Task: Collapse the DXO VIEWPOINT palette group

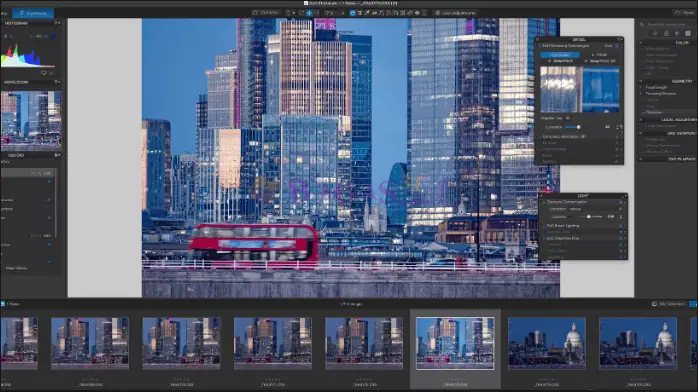Action: 641,133
